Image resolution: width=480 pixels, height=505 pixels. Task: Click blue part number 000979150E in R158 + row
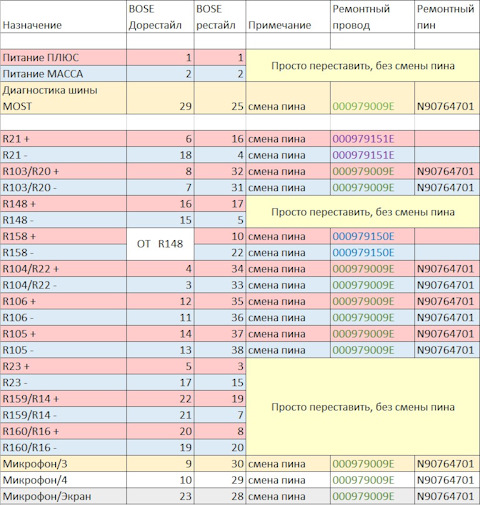(x=363, y=236)
